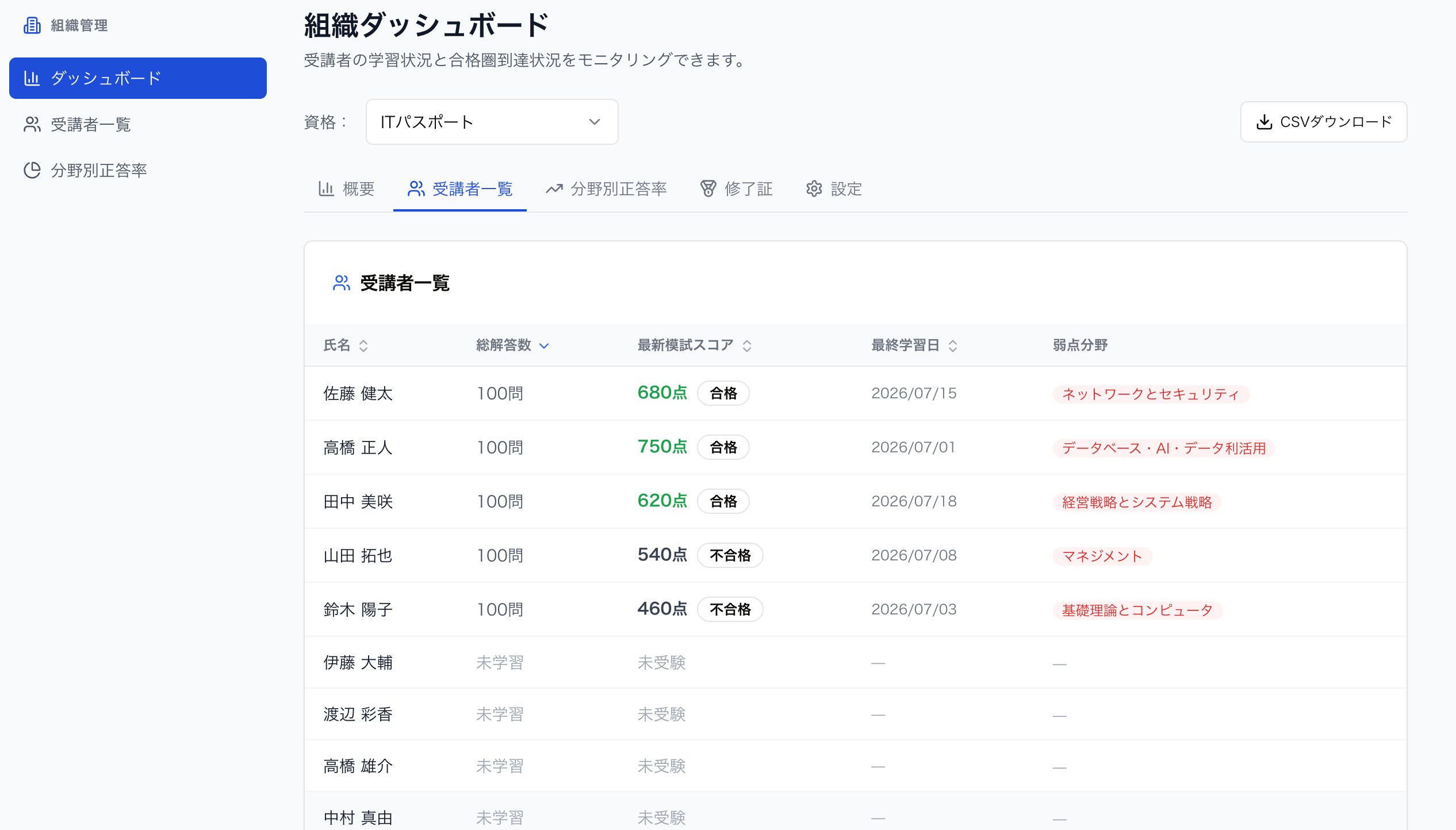Click the 組織管理 sidebar heading
Viewport: 1456px width, 830px height.
(x=79, y=25)
